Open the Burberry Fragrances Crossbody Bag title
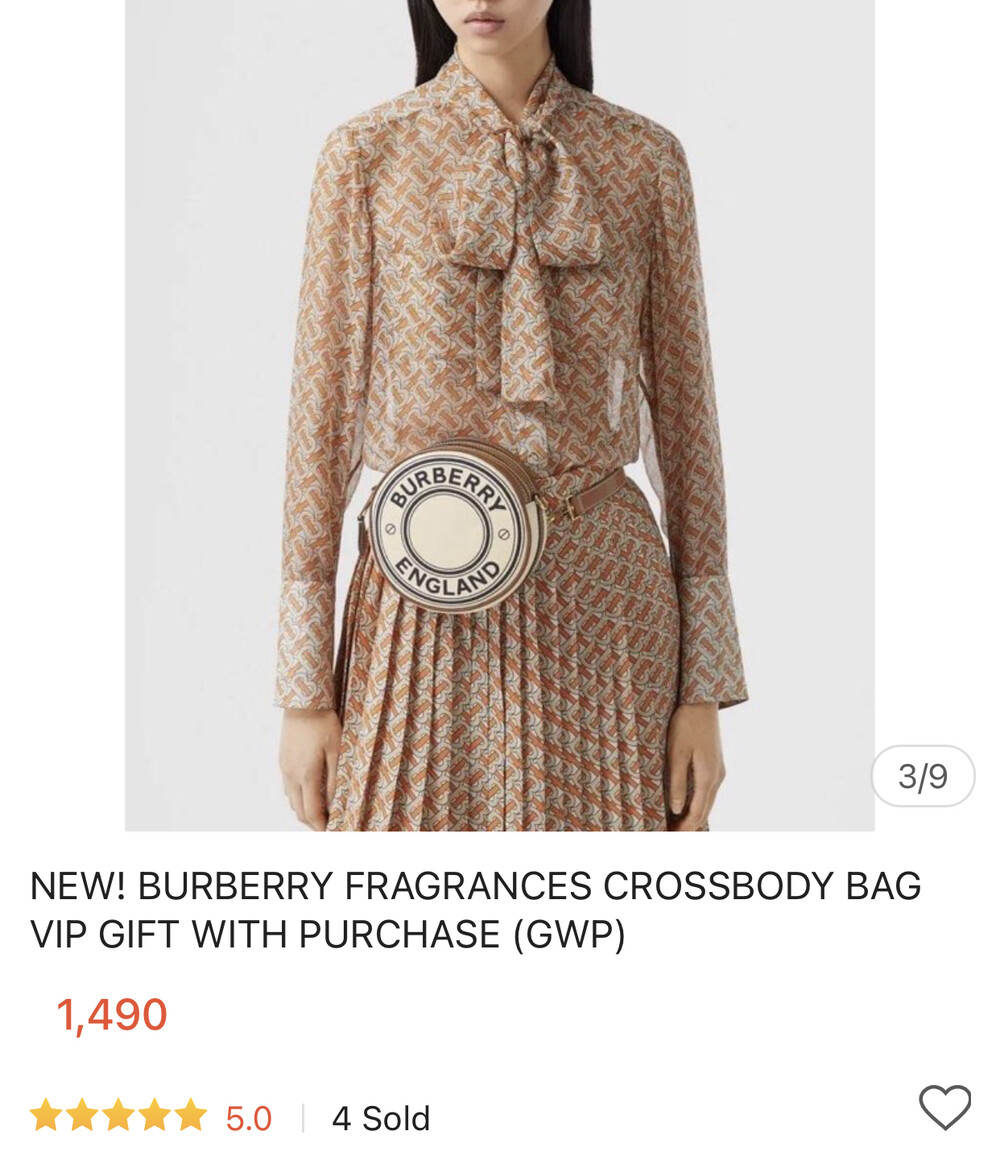 pos(476,885)
